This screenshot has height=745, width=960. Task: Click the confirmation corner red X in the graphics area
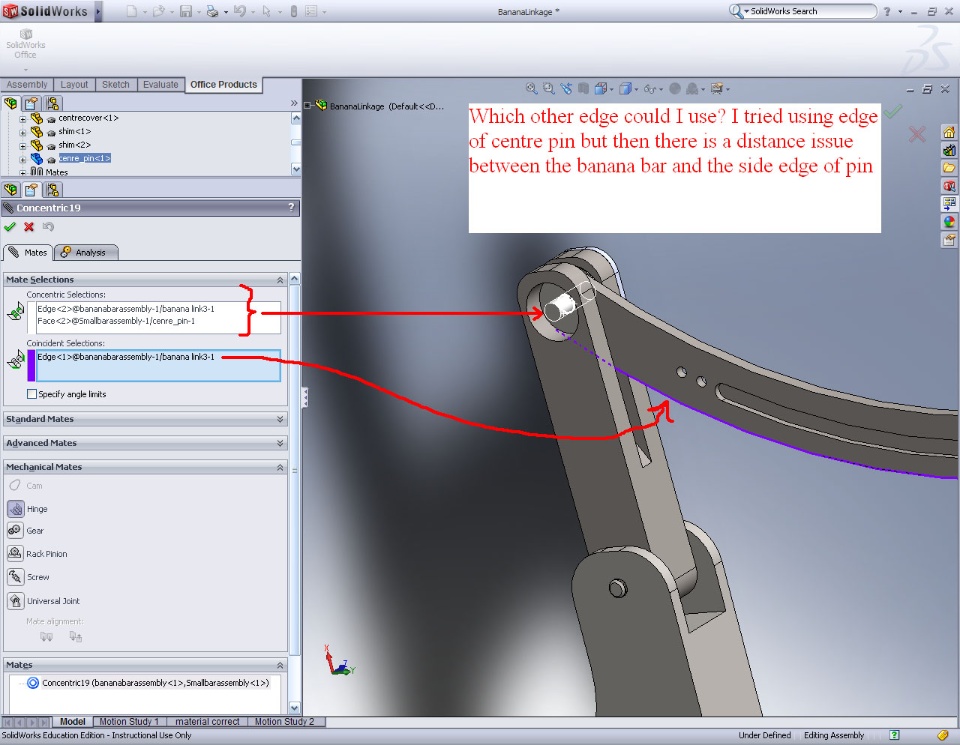coord(917,134)
